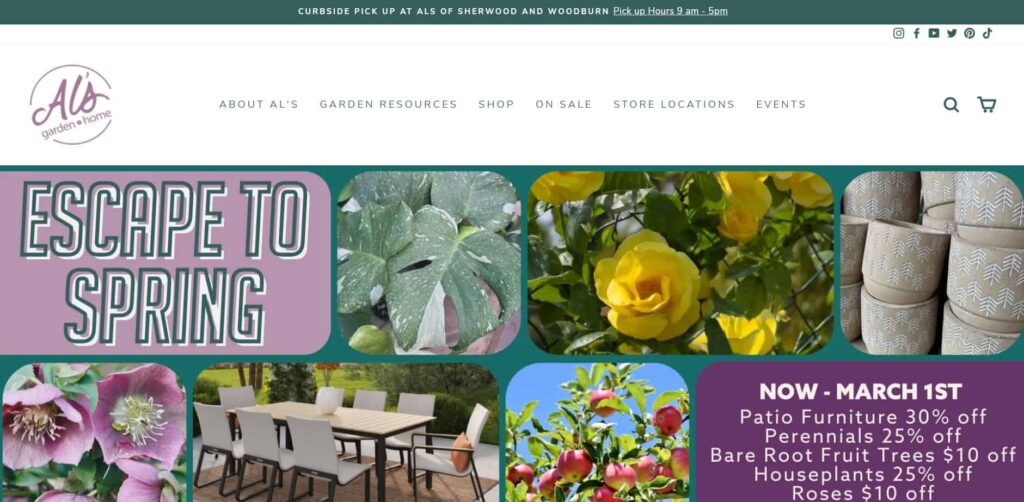
Task: Follow Pick up Hours 9am-5pm link
Action: click(670, 11)
